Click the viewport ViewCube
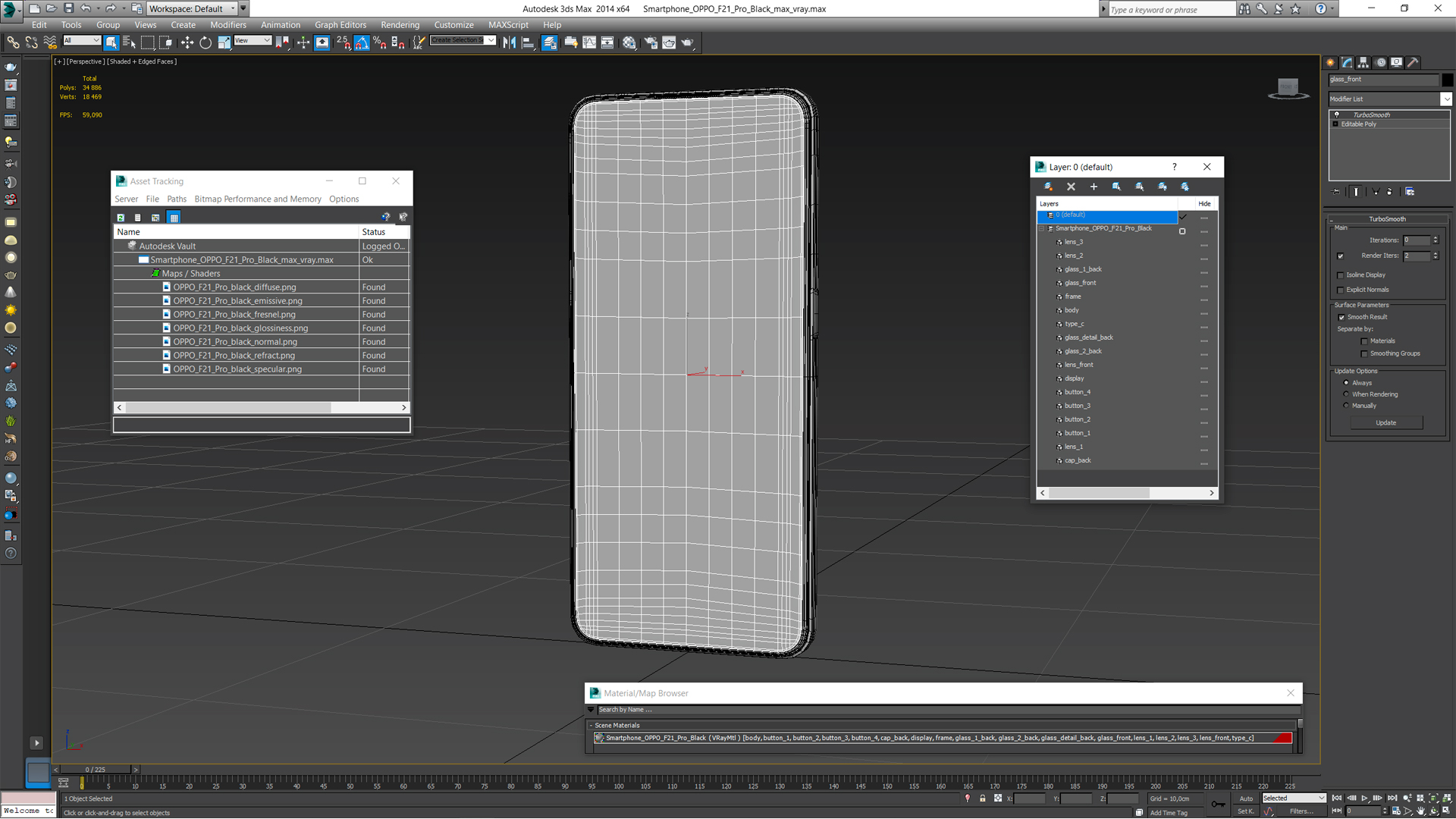Viewport: 1456px width, 819px height. pos(1288,89)
